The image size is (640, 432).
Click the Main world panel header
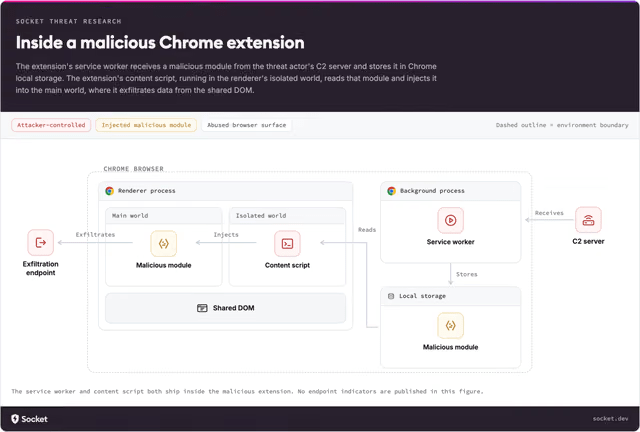pos(164,216)
